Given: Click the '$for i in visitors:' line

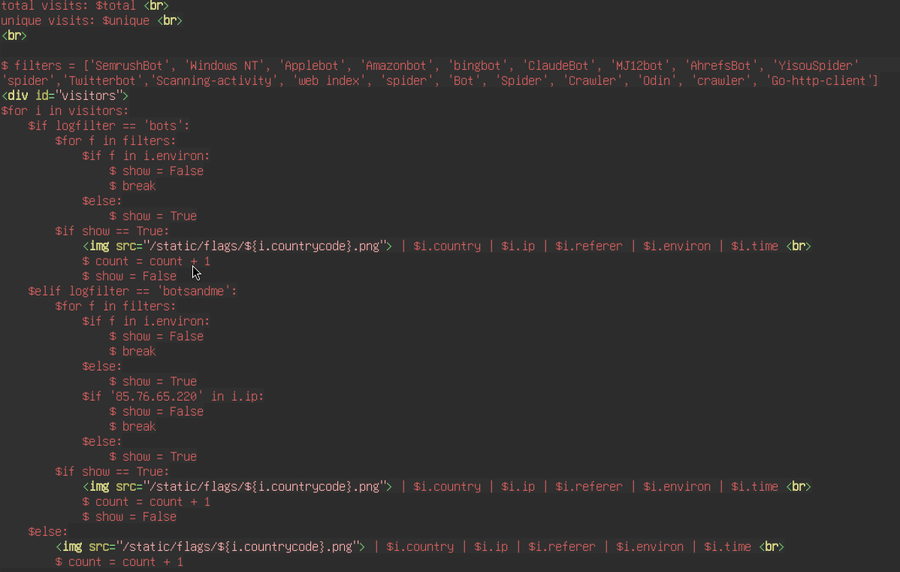Looking at the screenshot, I should [65, 111].
